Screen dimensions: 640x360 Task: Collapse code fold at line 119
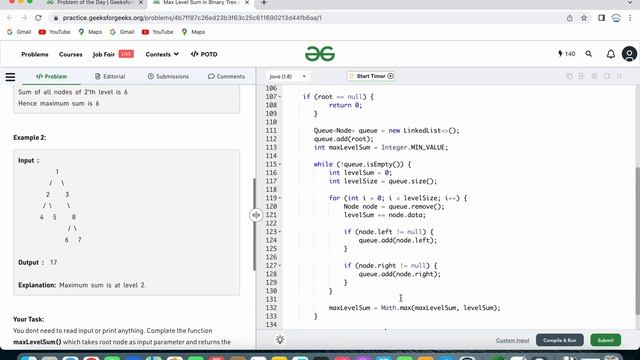280,198
